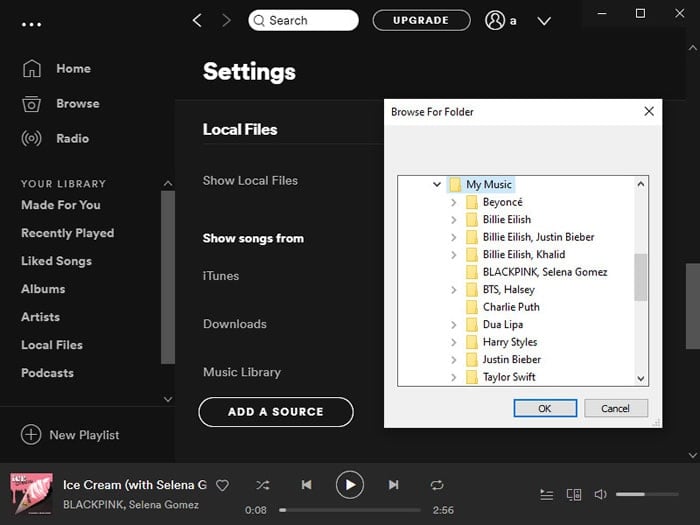Click the Beyoncé folder icon

tap(471, 202)
